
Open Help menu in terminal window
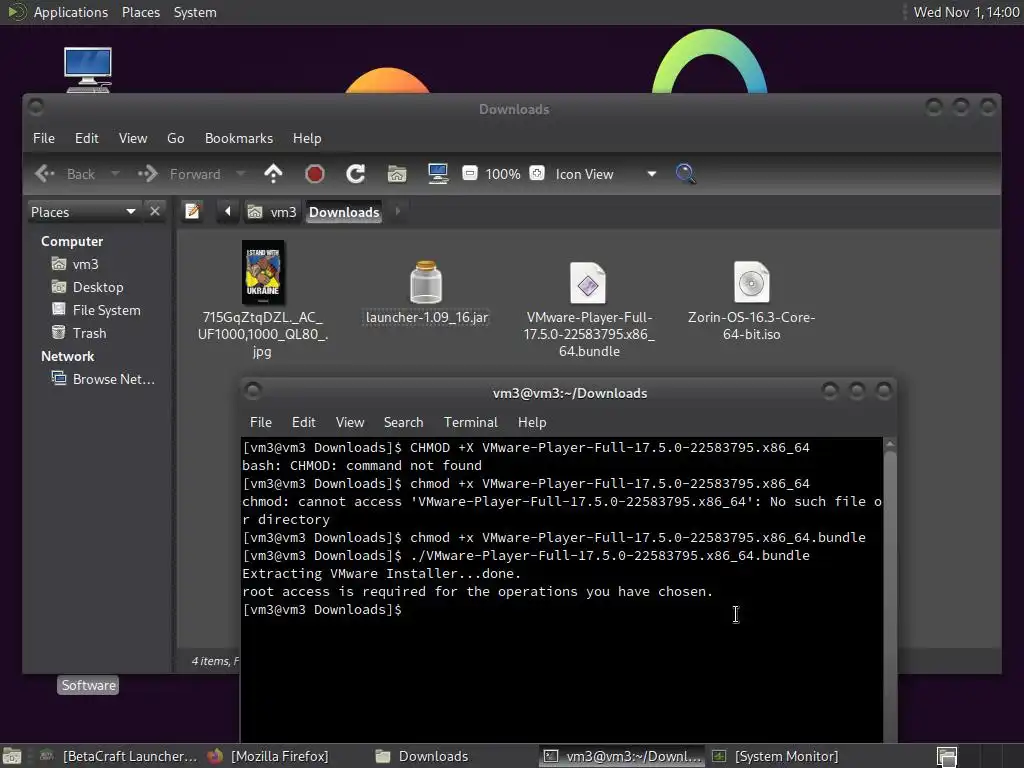(532, 423)
